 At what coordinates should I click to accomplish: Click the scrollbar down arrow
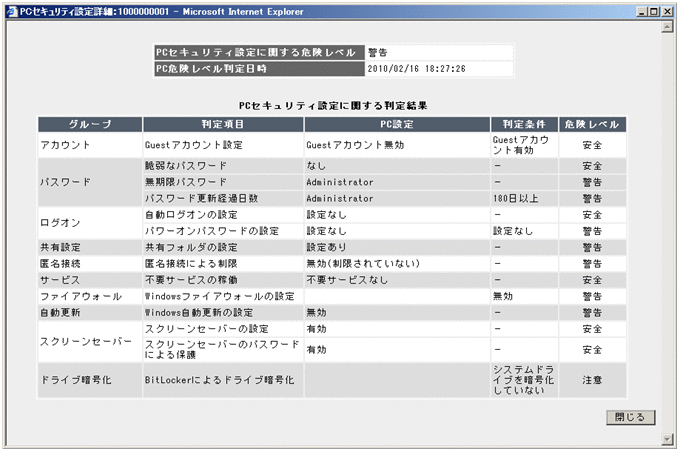667,439
